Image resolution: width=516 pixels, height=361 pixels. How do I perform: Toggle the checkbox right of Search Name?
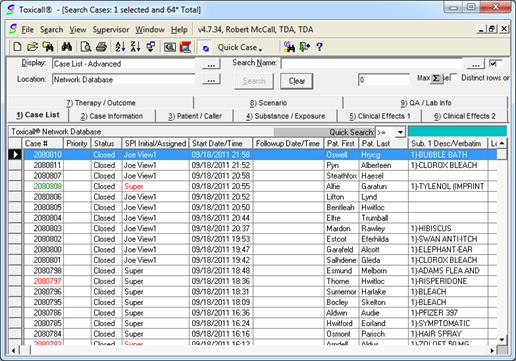pos(493,63)
